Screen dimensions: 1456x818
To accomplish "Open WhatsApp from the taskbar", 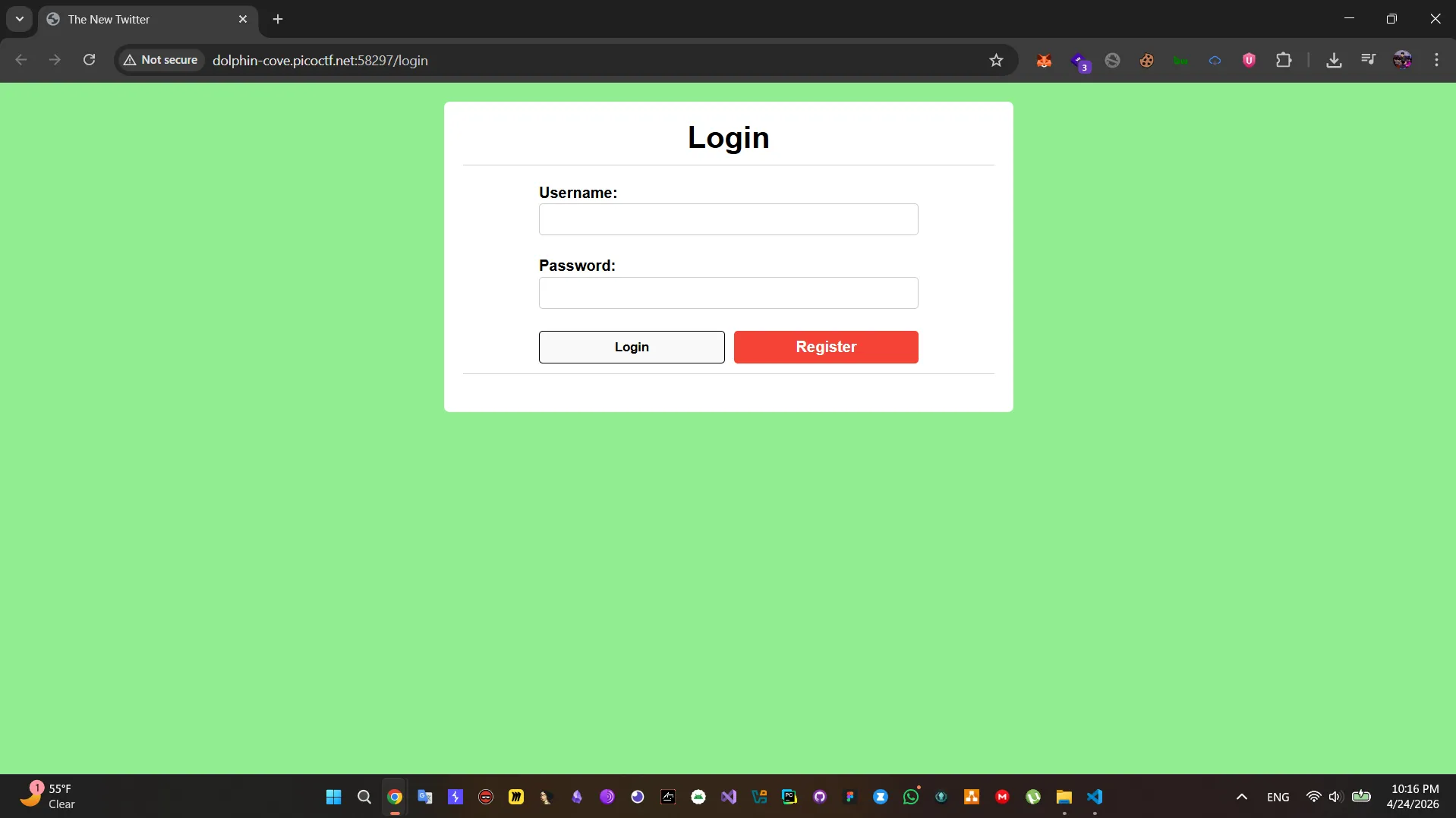I will click(x=911, y=796).
